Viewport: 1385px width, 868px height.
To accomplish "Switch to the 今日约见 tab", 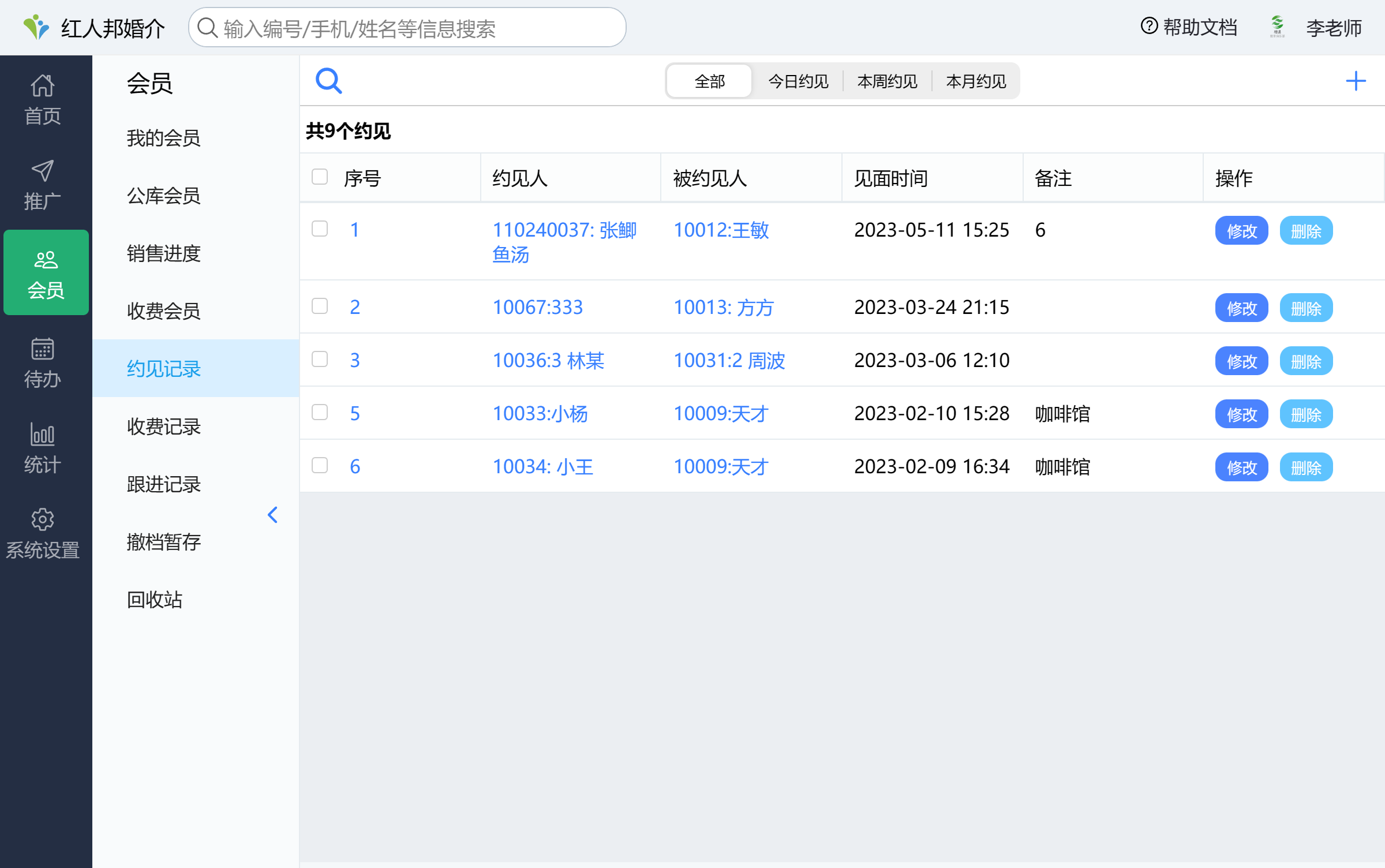I will (799, 81).
